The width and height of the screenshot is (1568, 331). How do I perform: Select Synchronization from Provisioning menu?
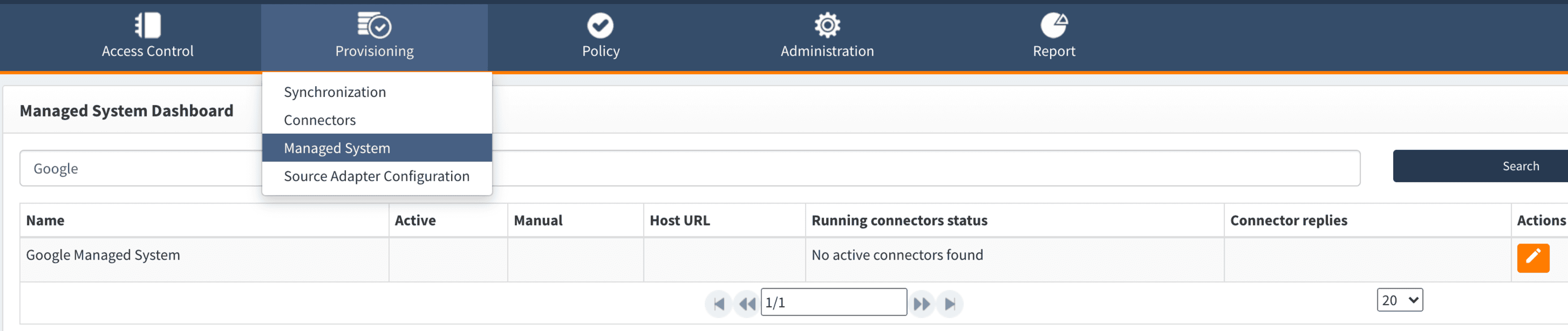click(335, 92)
